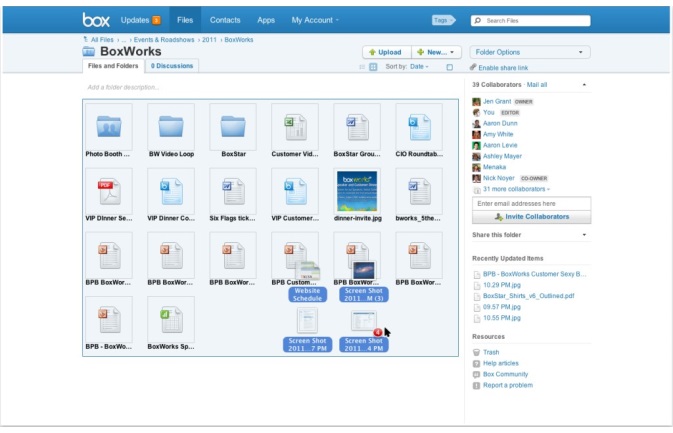The height and width of the screenshot is (433, 673).
Task: Click the Box logo
Action: (96, 20)
